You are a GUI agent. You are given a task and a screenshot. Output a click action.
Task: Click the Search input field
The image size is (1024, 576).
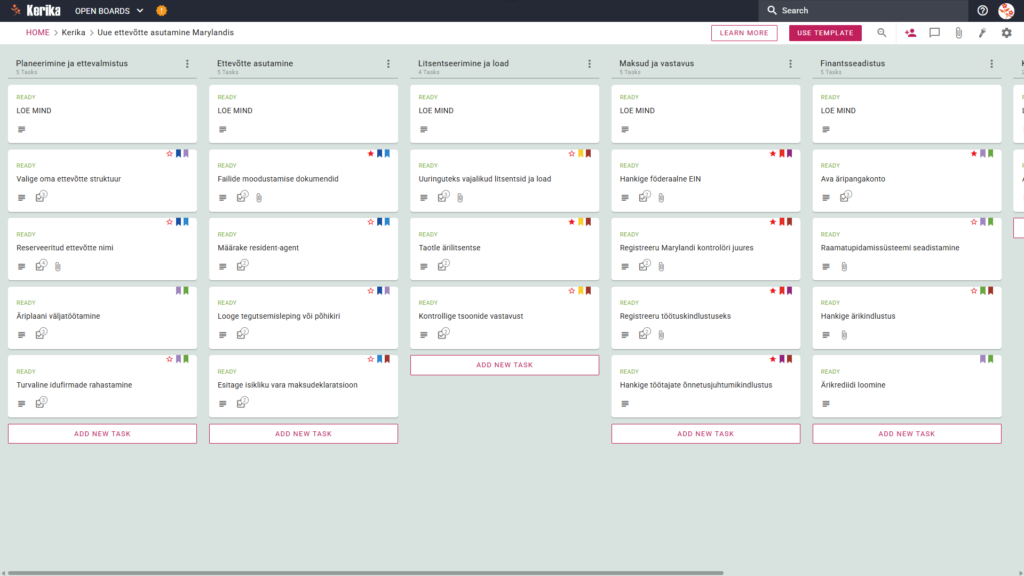pos(863,10)
